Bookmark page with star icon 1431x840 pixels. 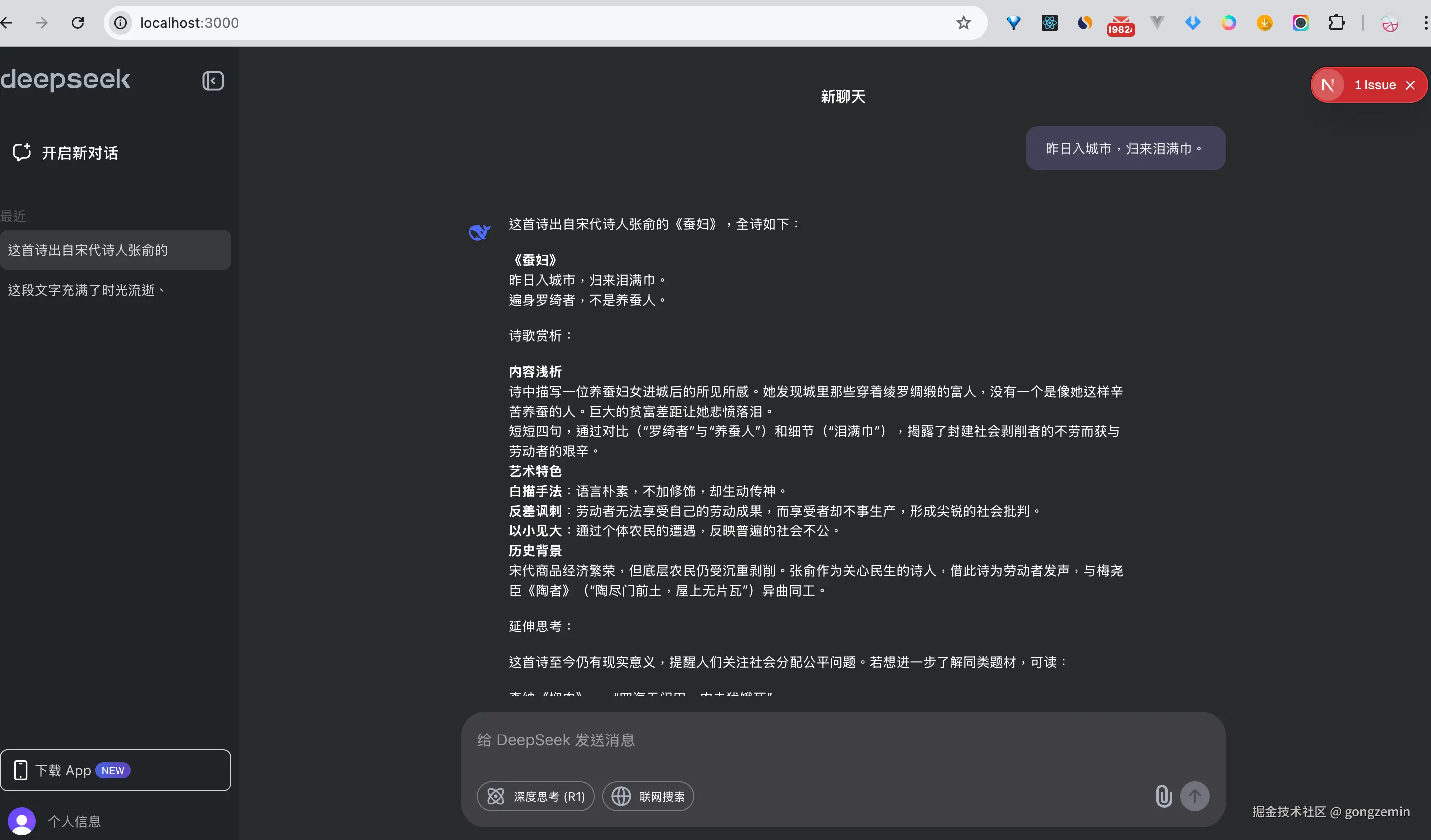pyautogui.click(x=963, y=23)
